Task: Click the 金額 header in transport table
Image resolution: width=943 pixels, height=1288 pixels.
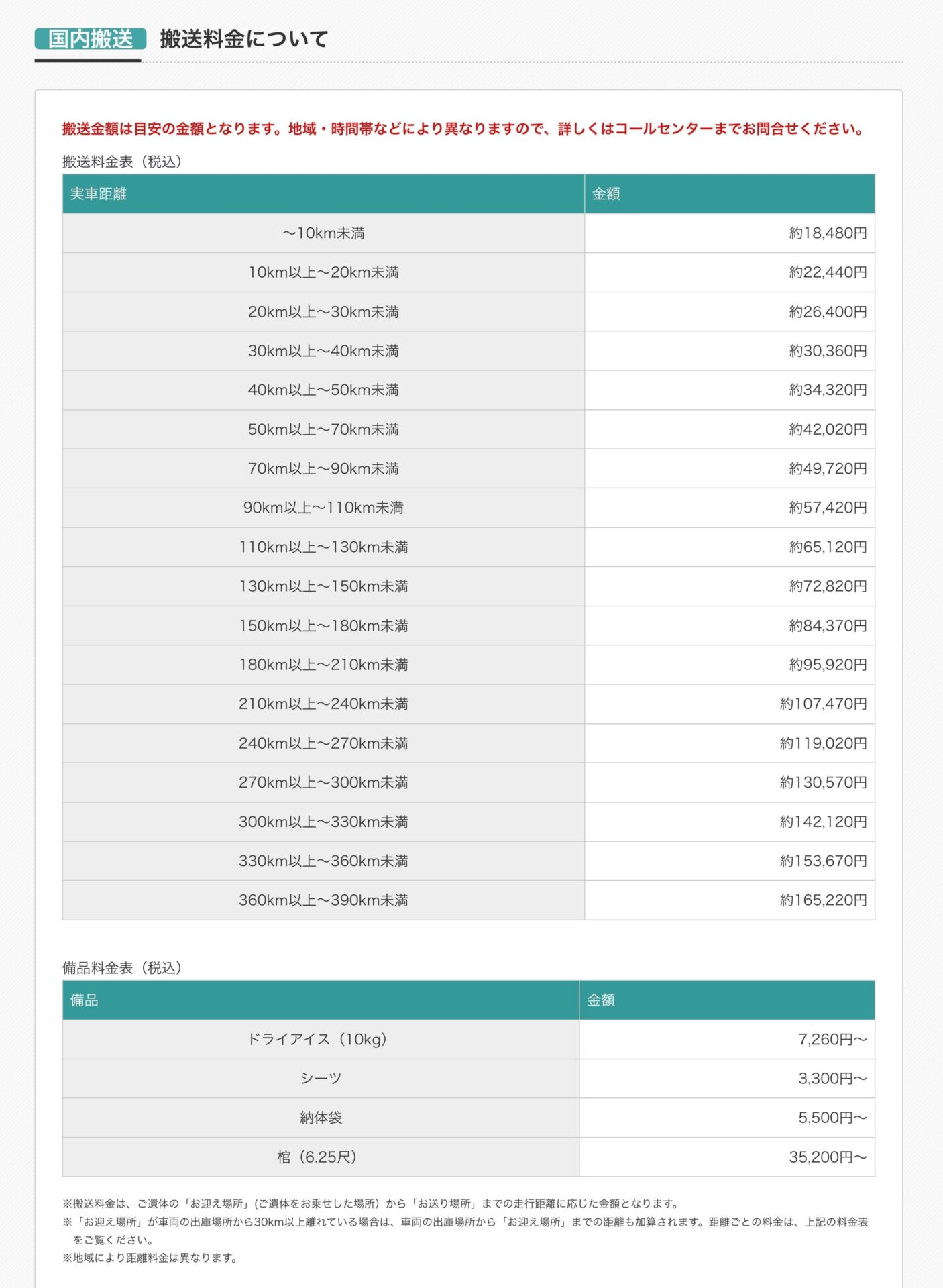Action: pyautogui.click(x=730, y=194)
